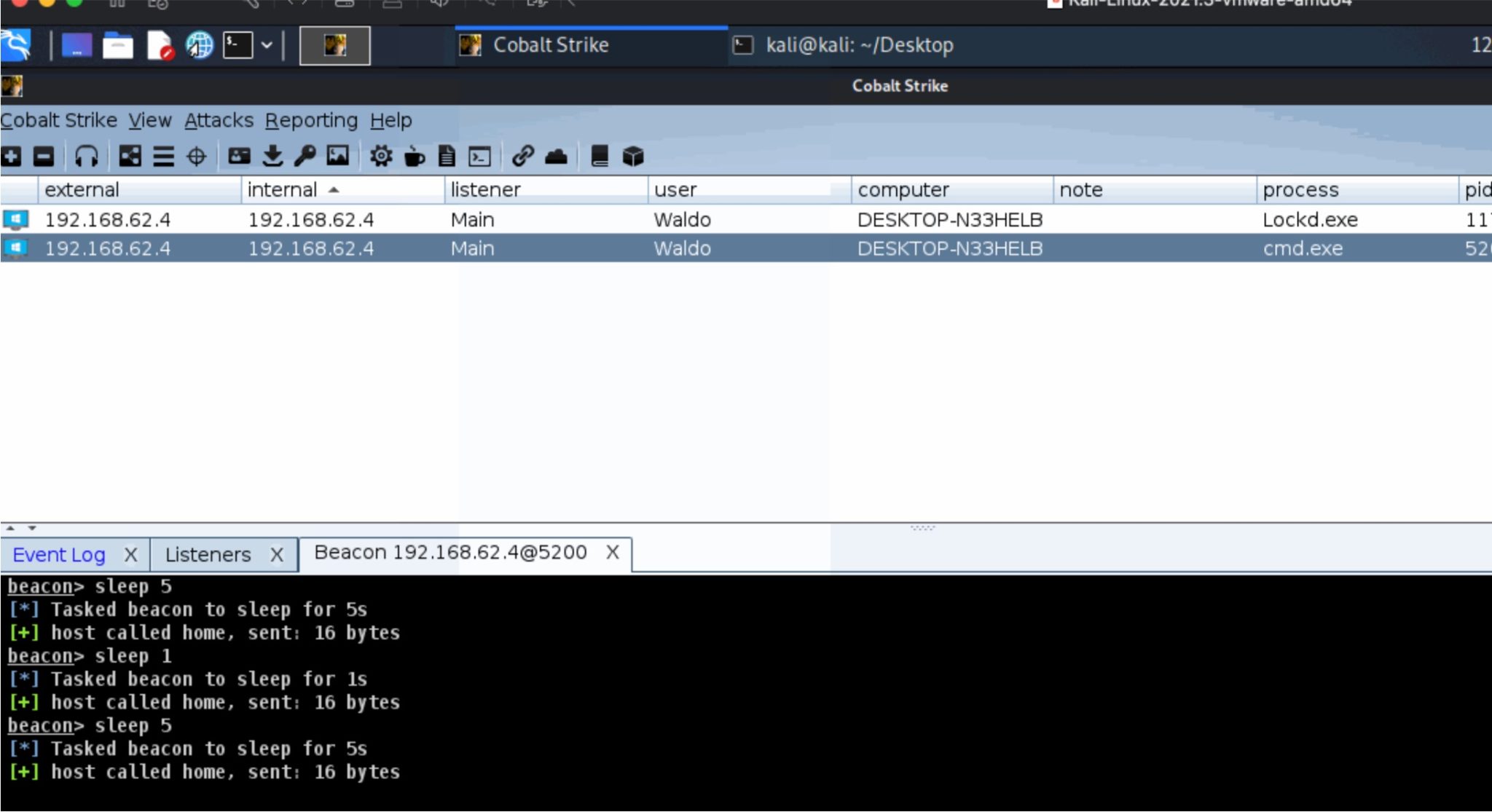This screenshot has height=812, width=1492.
Task: Open the Attacks menu
Action: point(219,120)
